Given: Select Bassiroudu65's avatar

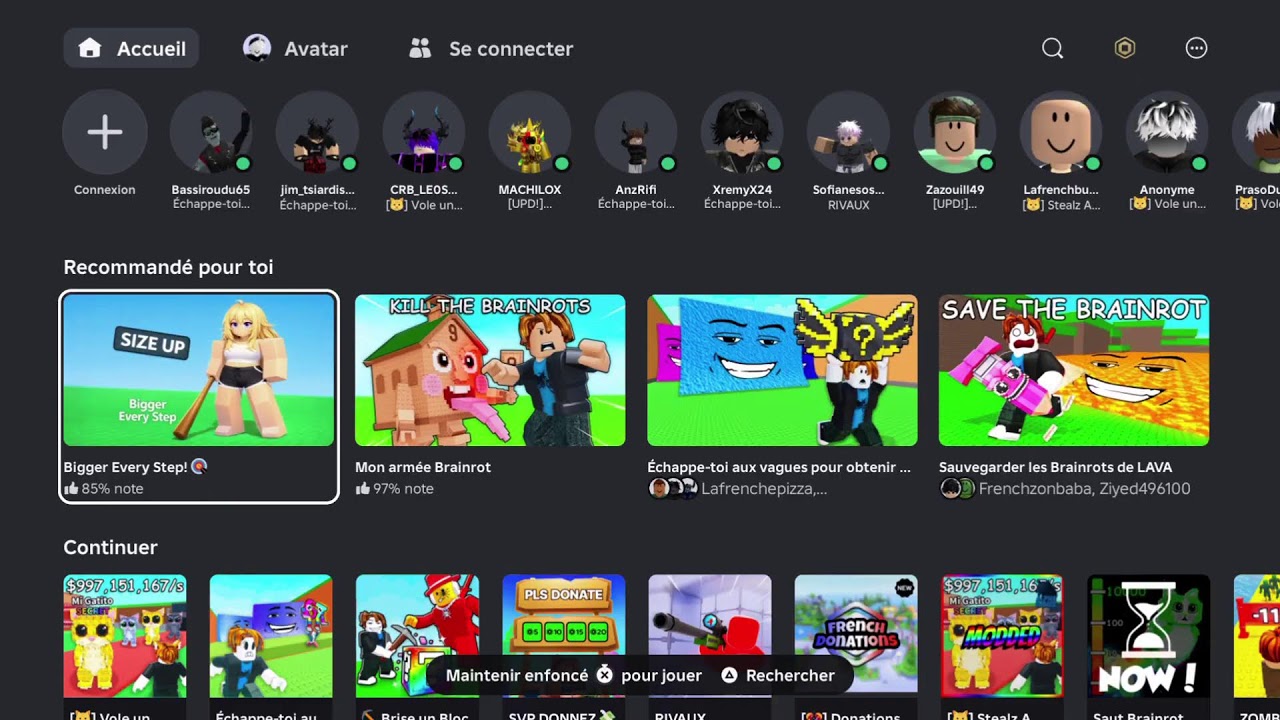Looking at the screenshot, I should click(x=211, y=132).
